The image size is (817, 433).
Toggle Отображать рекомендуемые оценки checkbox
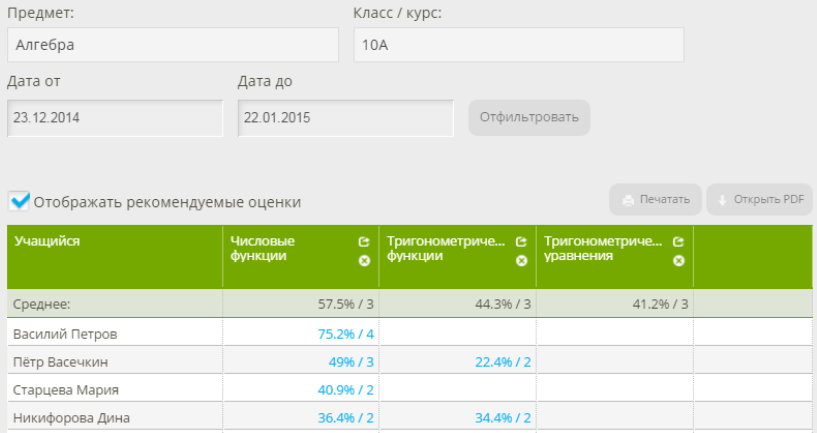19,202
